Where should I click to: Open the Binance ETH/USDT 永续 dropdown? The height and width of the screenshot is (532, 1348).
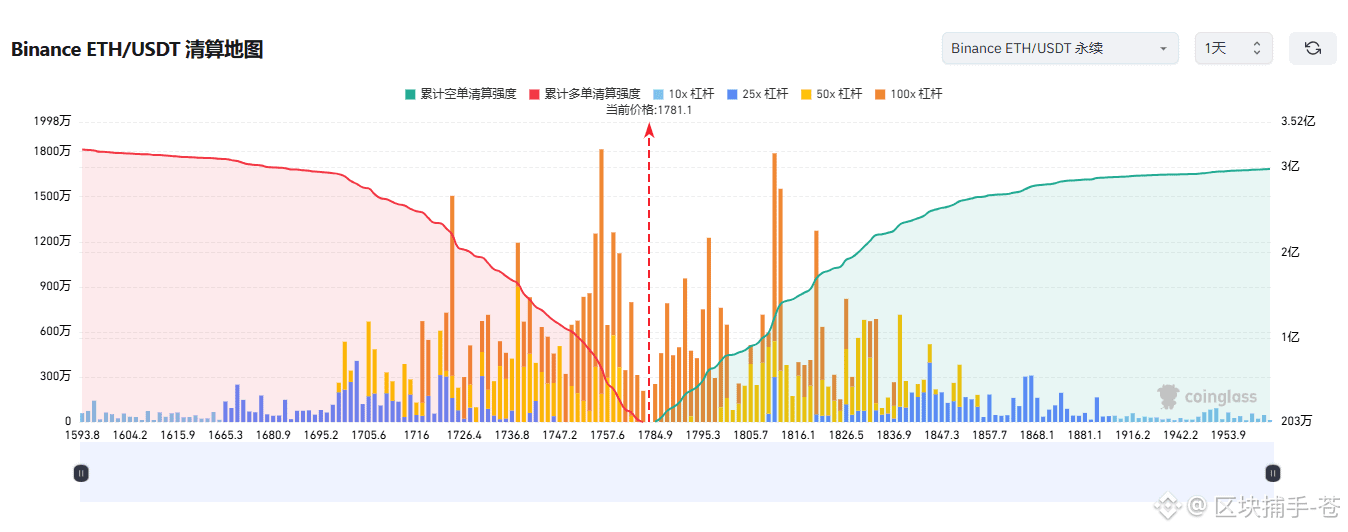tap(1060, 48)
